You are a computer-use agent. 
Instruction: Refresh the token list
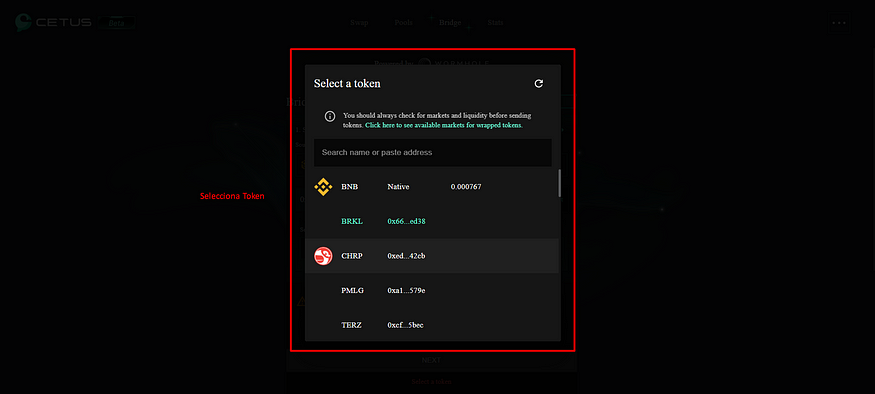[x=539, y=84]
